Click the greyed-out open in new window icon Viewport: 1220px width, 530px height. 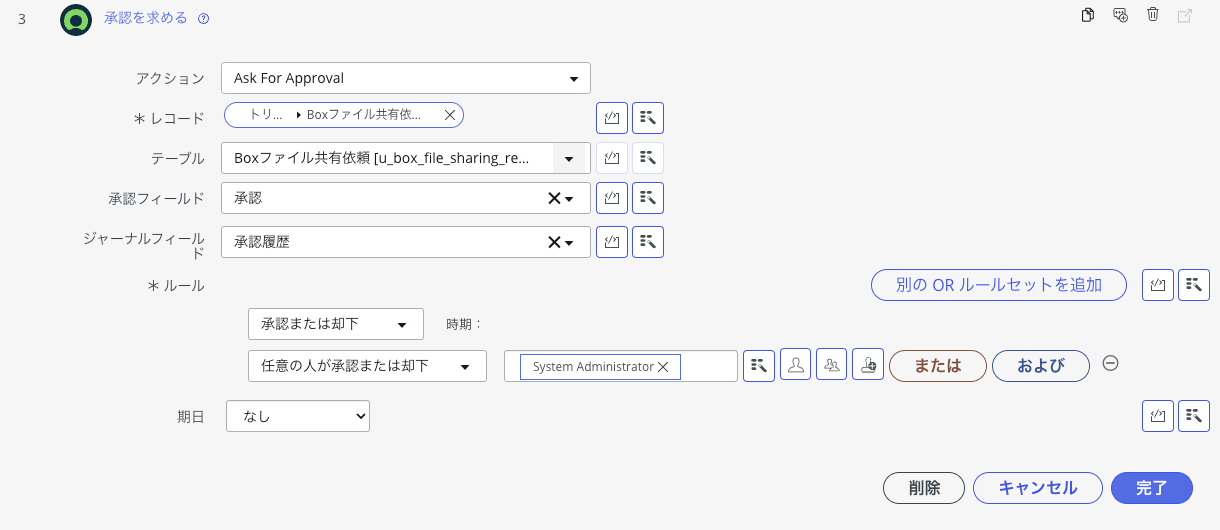[1185, 15]
